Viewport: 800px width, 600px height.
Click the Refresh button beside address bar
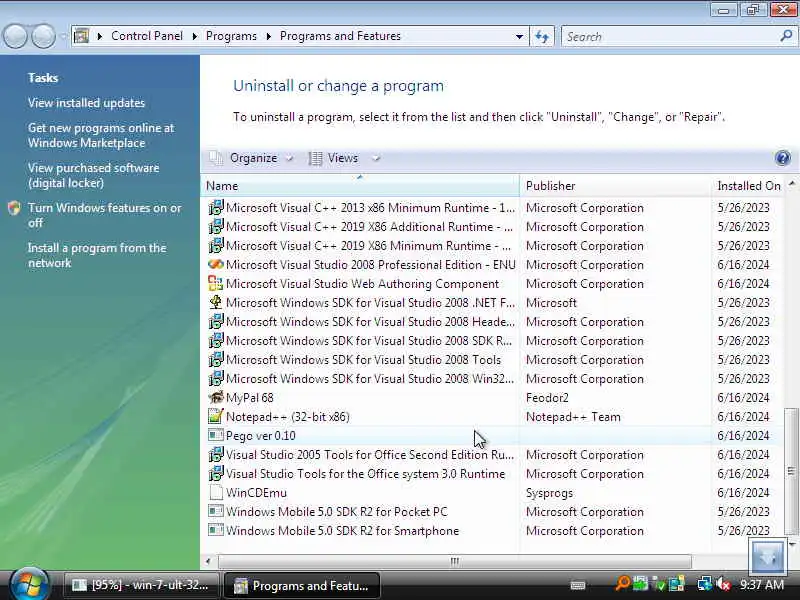pyautogui.click(x=542, y=36)
